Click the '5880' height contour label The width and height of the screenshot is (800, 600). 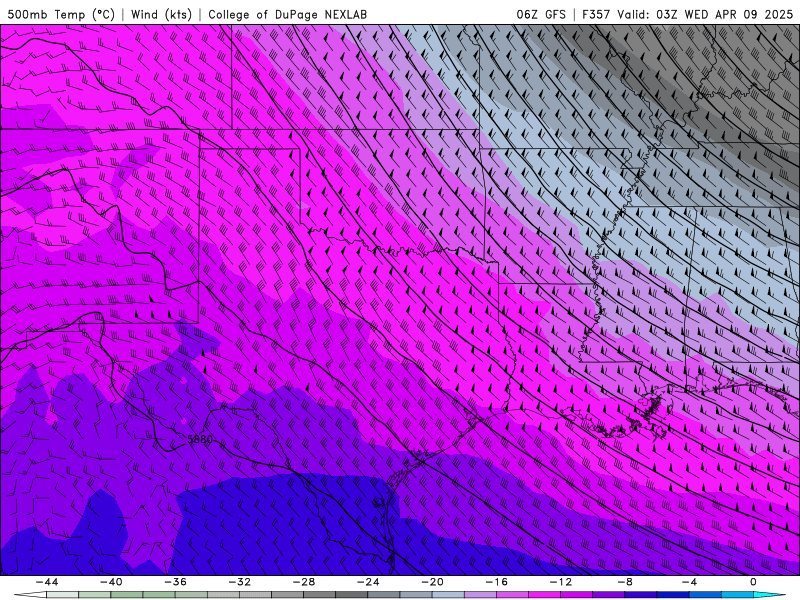click(x=199, y=439)
